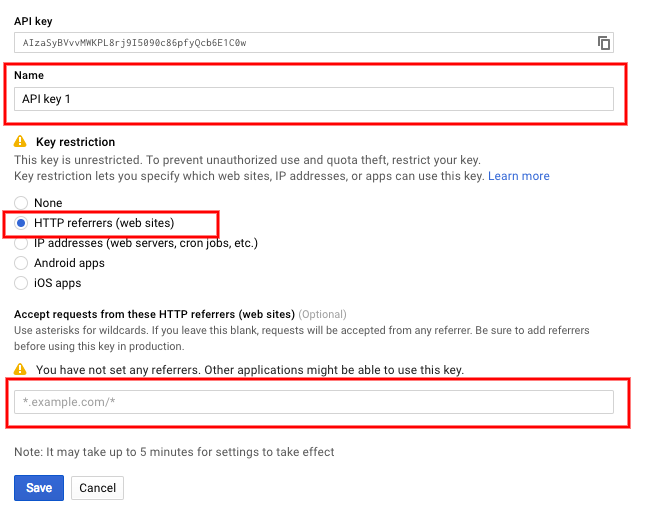
Task: Click inside the API key value field
Action: [300, 43]
